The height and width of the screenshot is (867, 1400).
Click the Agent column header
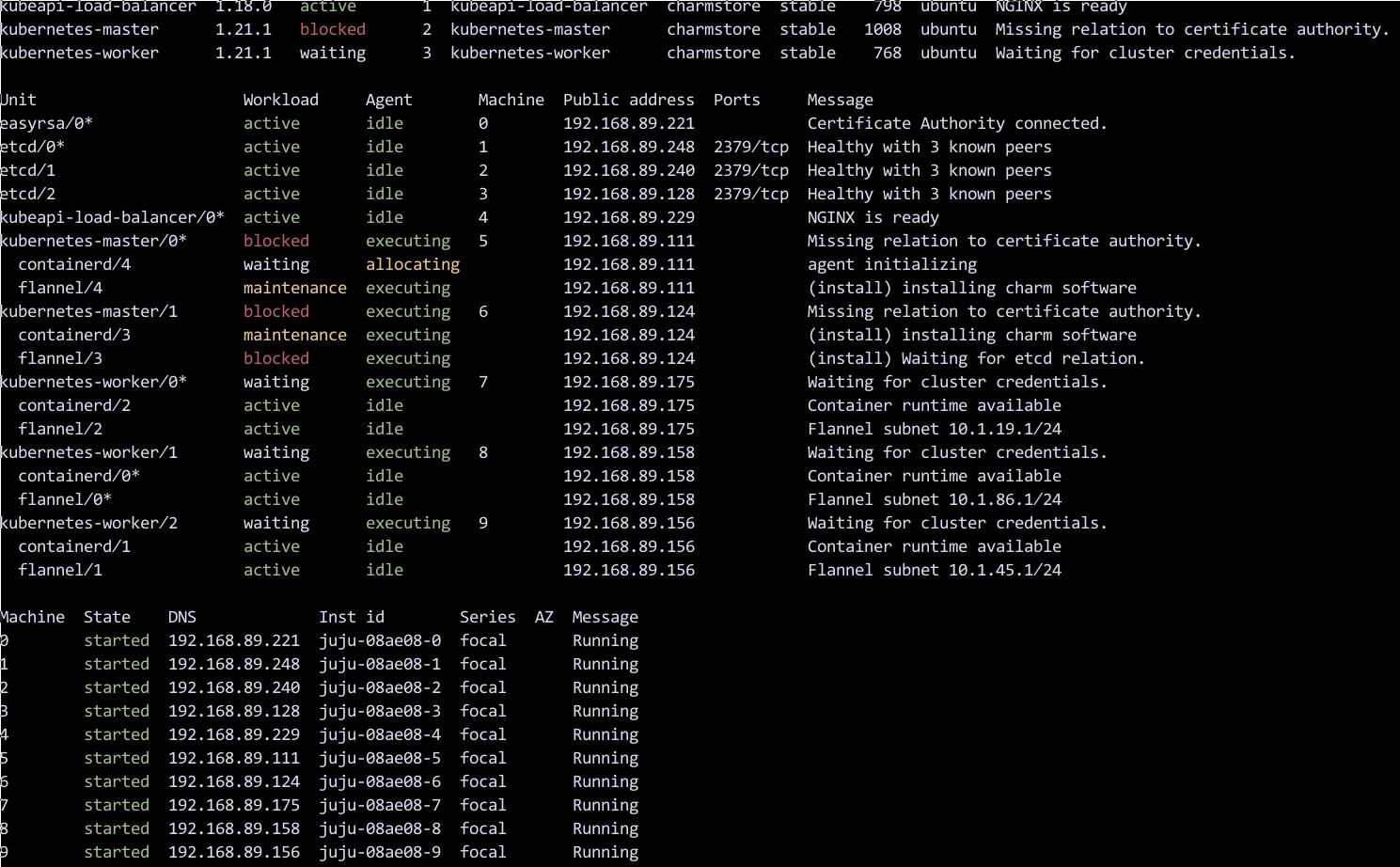pos(389,100)
